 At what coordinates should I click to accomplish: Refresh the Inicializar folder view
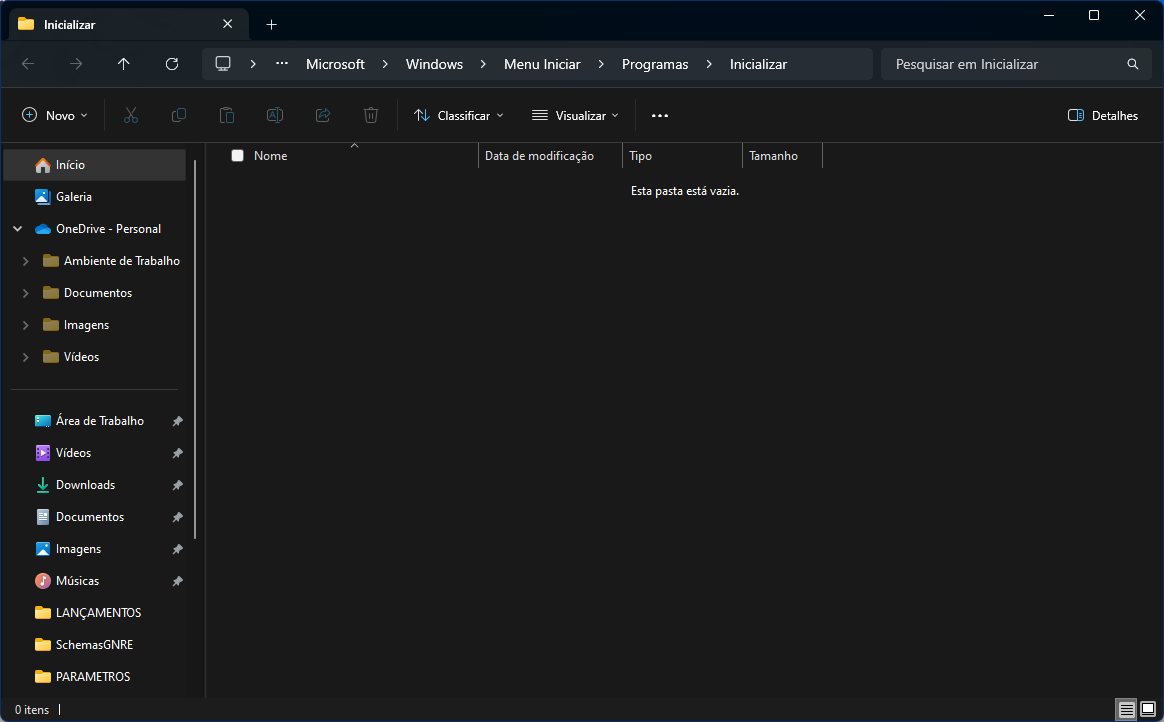click(x=171, y=64)
